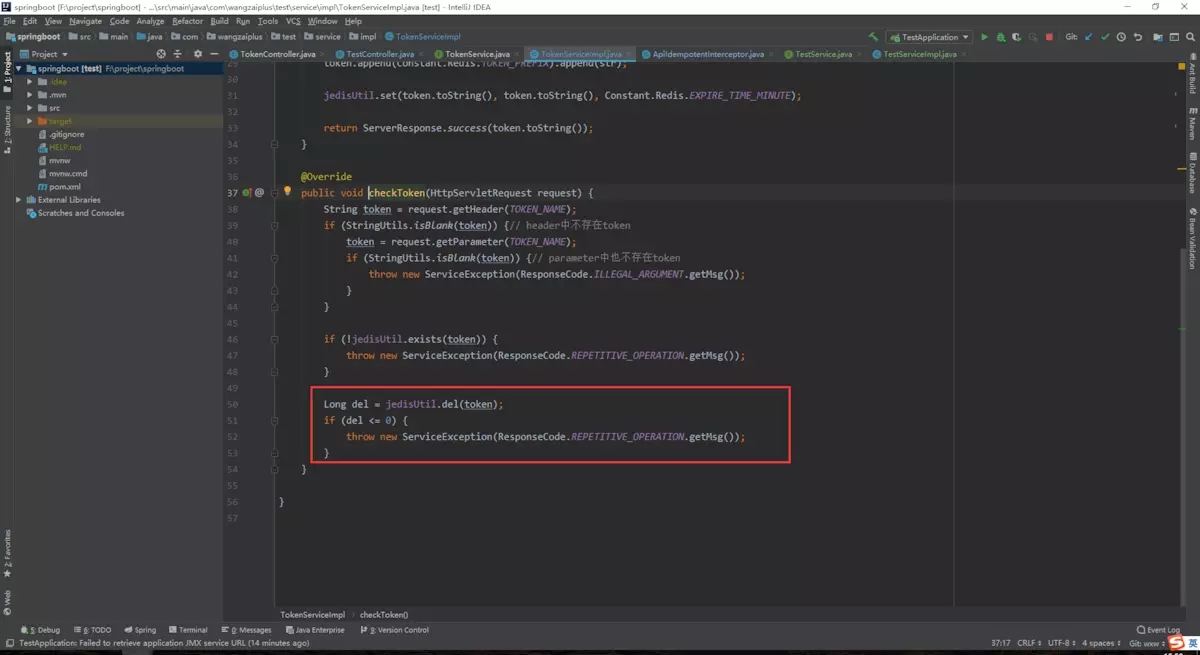Expand the .mvn folder arrow
This screenshot has width=1200, height=655.
30,95
